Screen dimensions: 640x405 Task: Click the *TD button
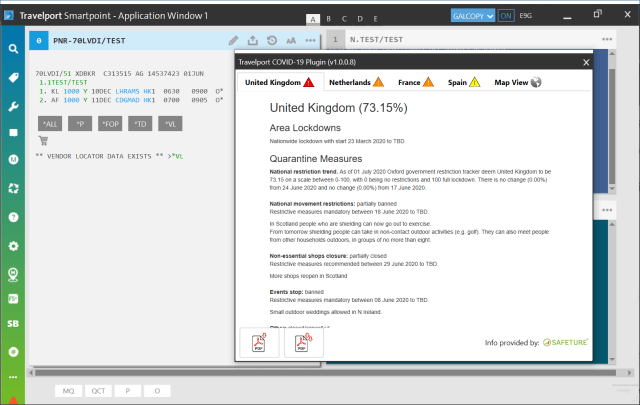(140, 124)
